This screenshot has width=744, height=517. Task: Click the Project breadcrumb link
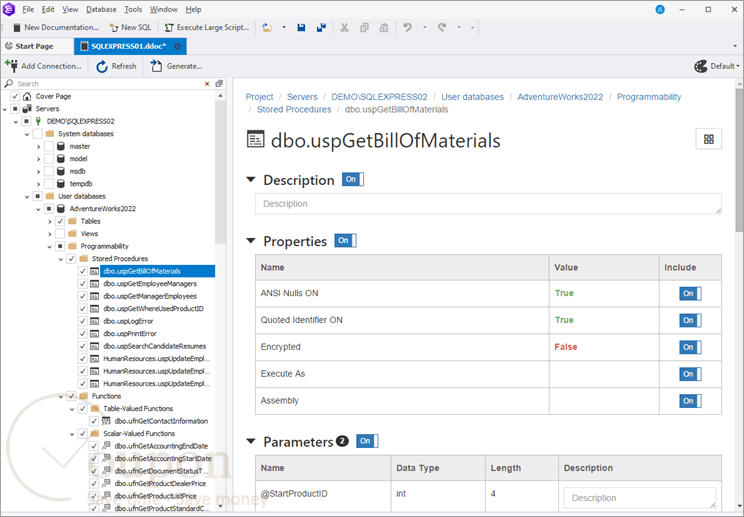[260, 97]
